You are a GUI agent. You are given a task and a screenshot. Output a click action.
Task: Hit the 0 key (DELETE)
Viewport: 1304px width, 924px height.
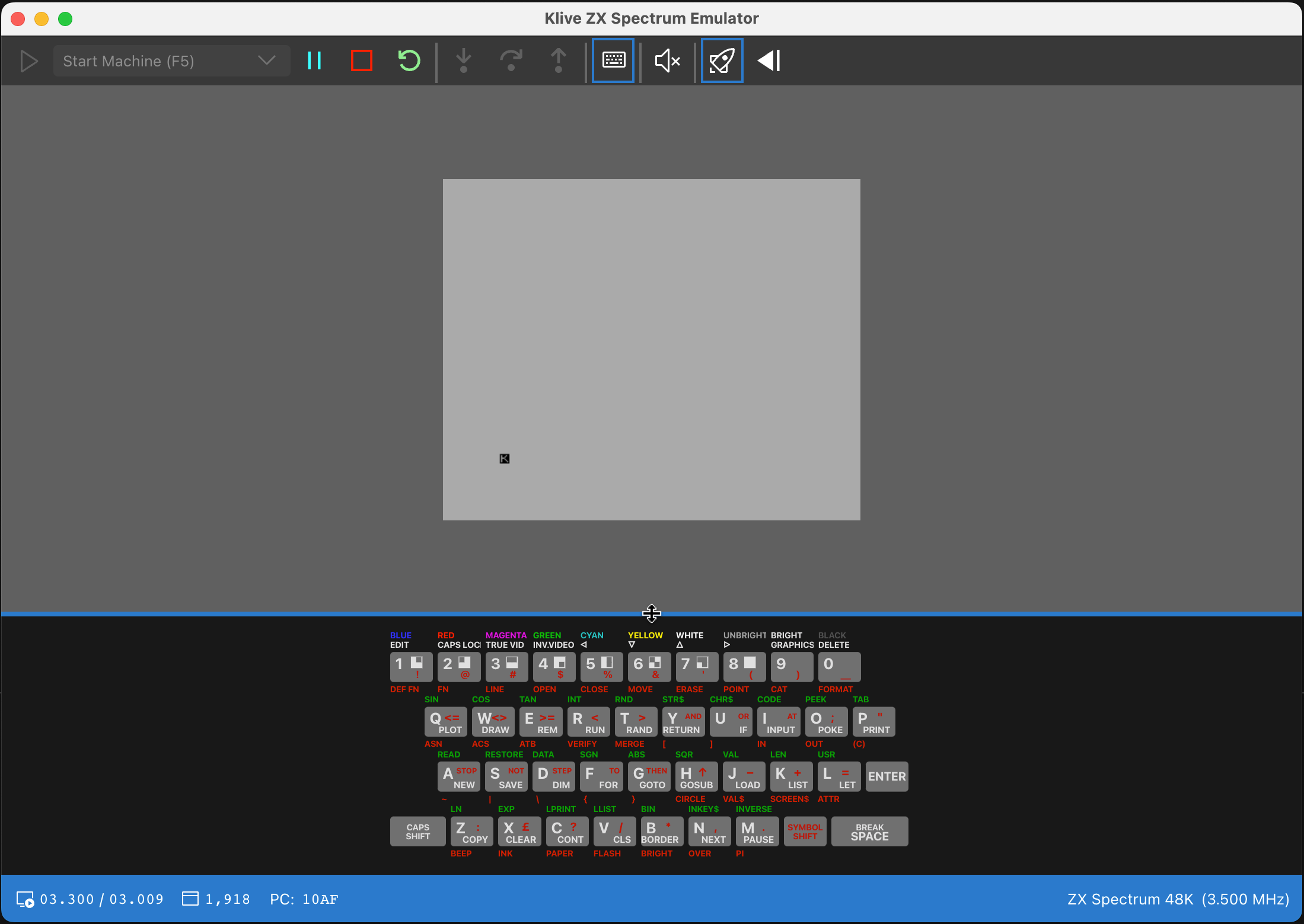click(839, 667)
